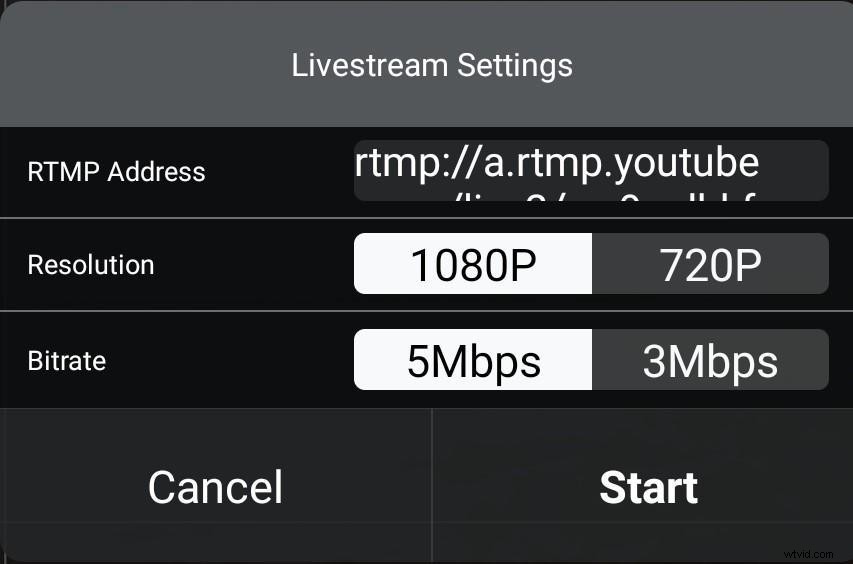This screenshot has width=853, height=564.
Task: Select the 1080P resolution option
Action: point(473,264)
